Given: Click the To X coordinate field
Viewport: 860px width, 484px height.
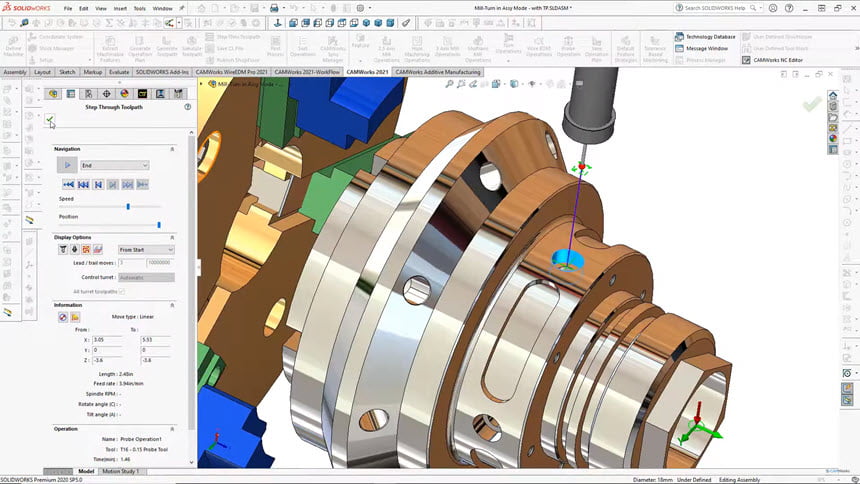Looking at the screenshot, I should (155, 340).
